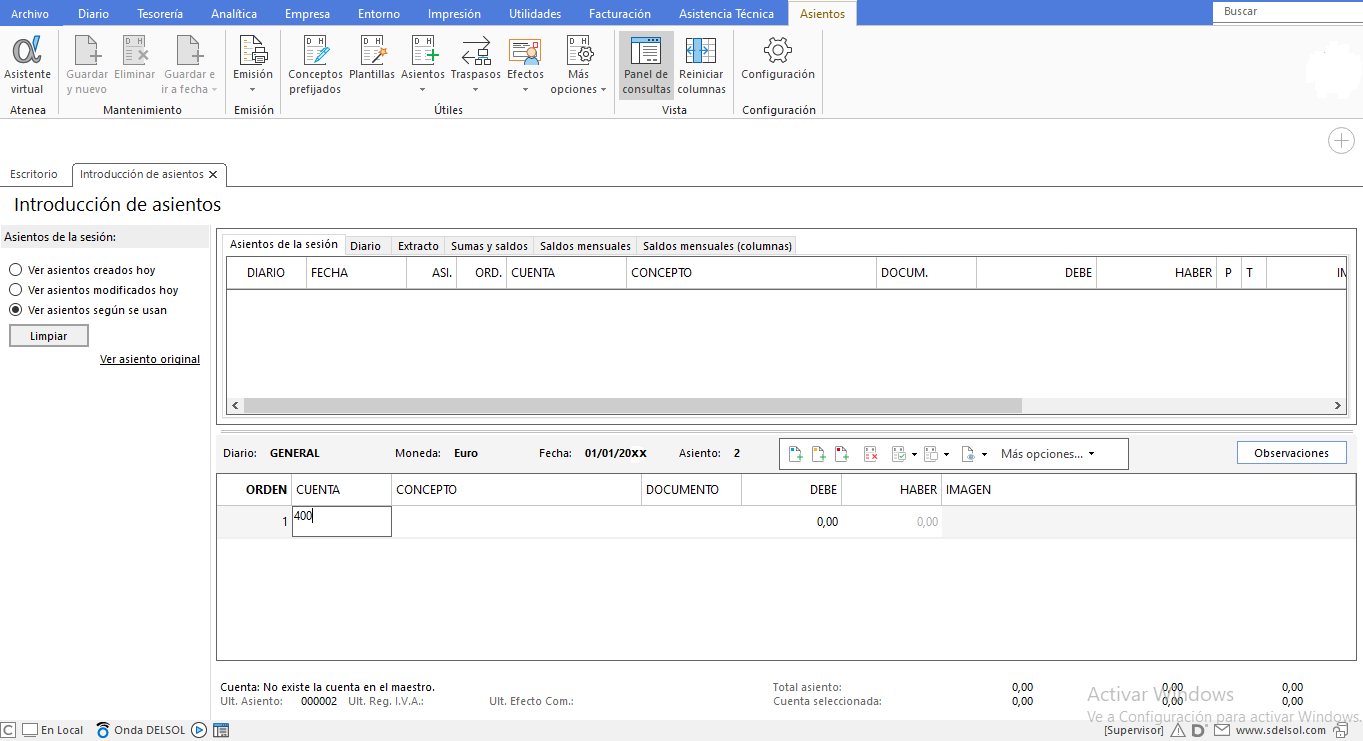Screen dimensions: 1363x741
Task: Click the warning triangle in status bar
Action: [x=1178, y=730]
